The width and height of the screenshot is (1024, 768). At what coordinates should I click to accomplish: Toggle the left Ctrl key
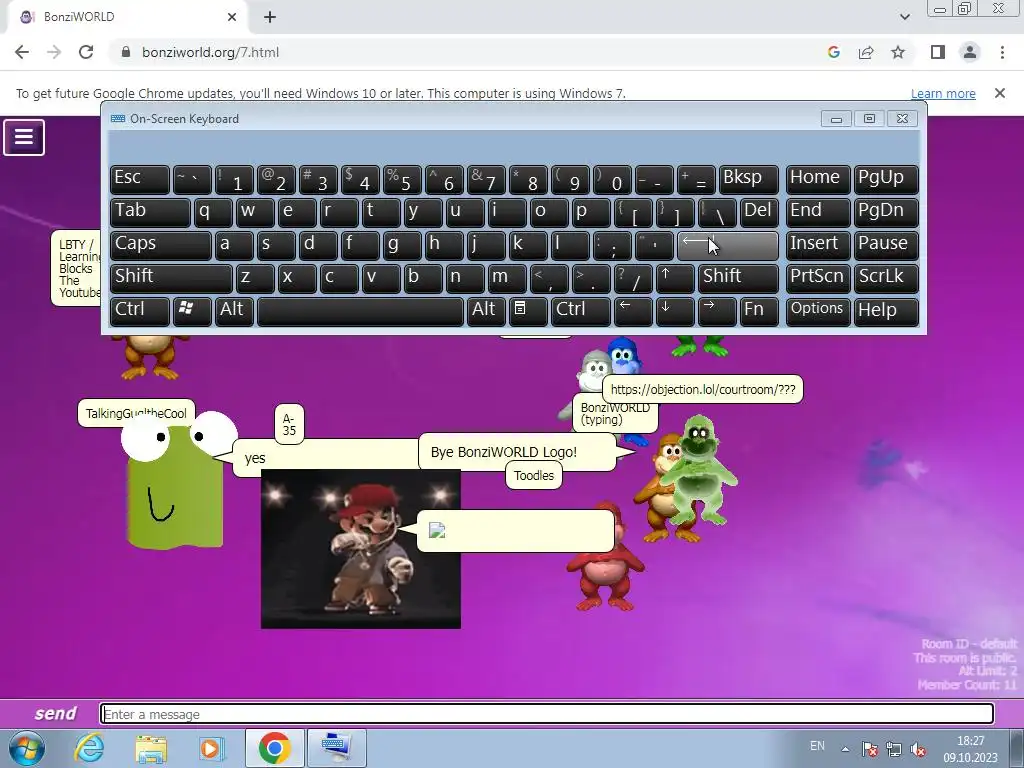[x=140, y=310]
